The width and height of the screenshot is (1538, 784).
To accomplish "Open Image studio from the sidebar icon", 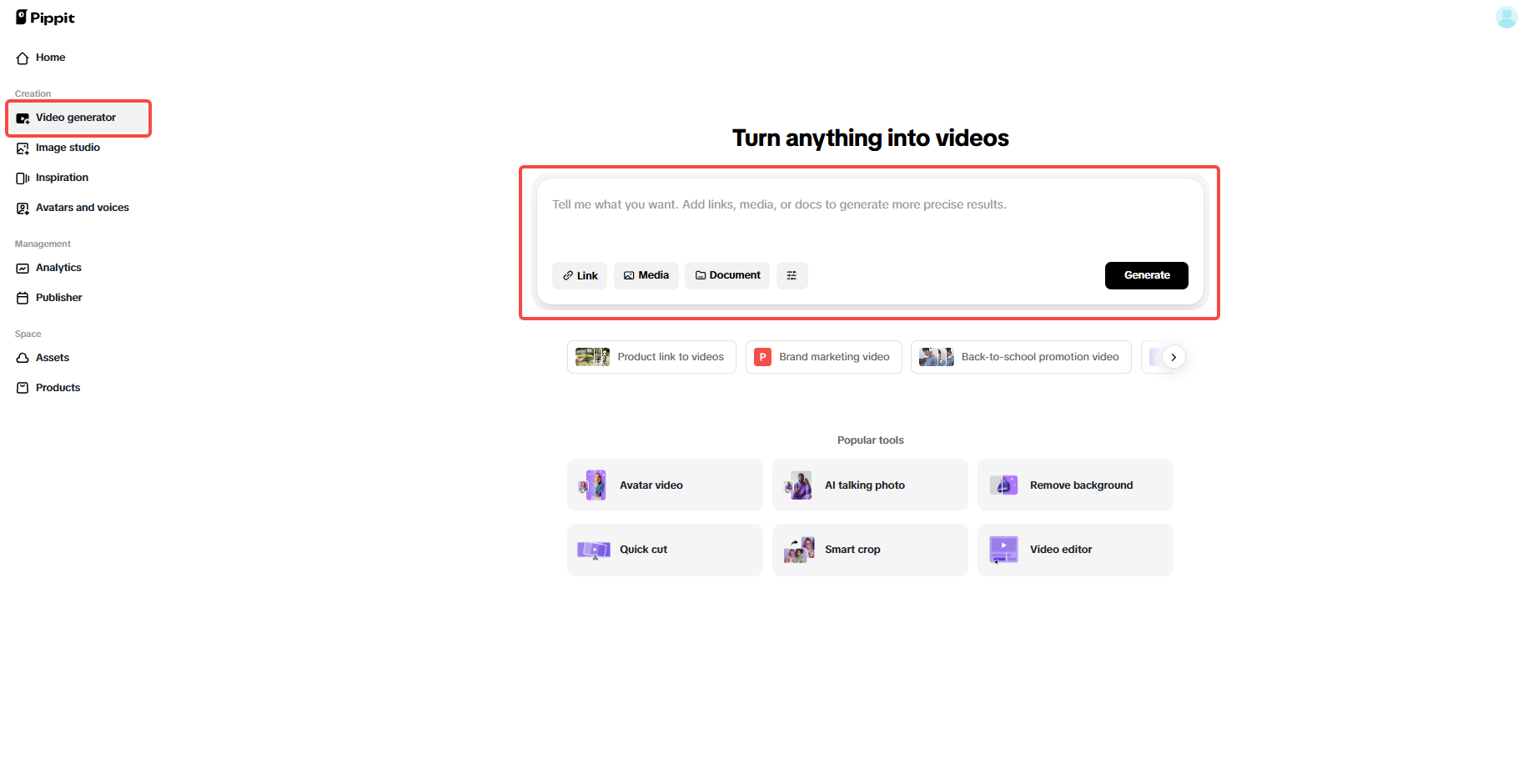I will 22,148.
